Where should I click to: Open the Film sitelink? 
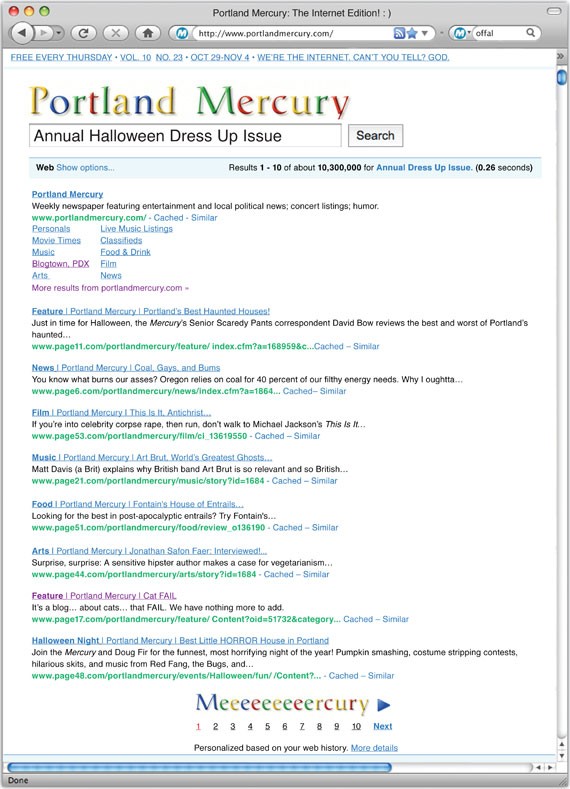[108, 264]
